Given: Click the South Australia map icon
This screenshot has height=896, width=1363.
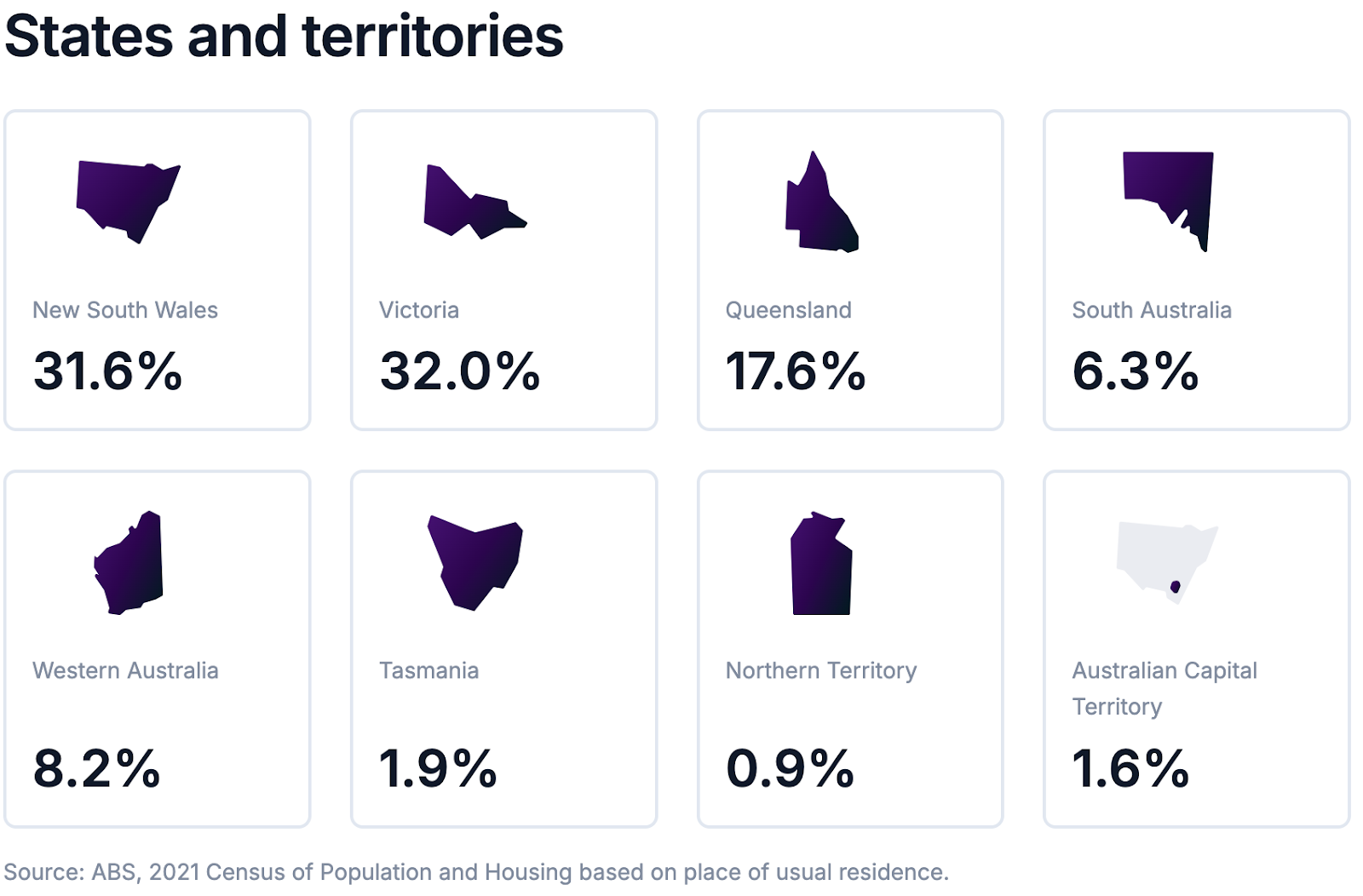Looking at the screenshot, I should click(x=1168, y=202).
